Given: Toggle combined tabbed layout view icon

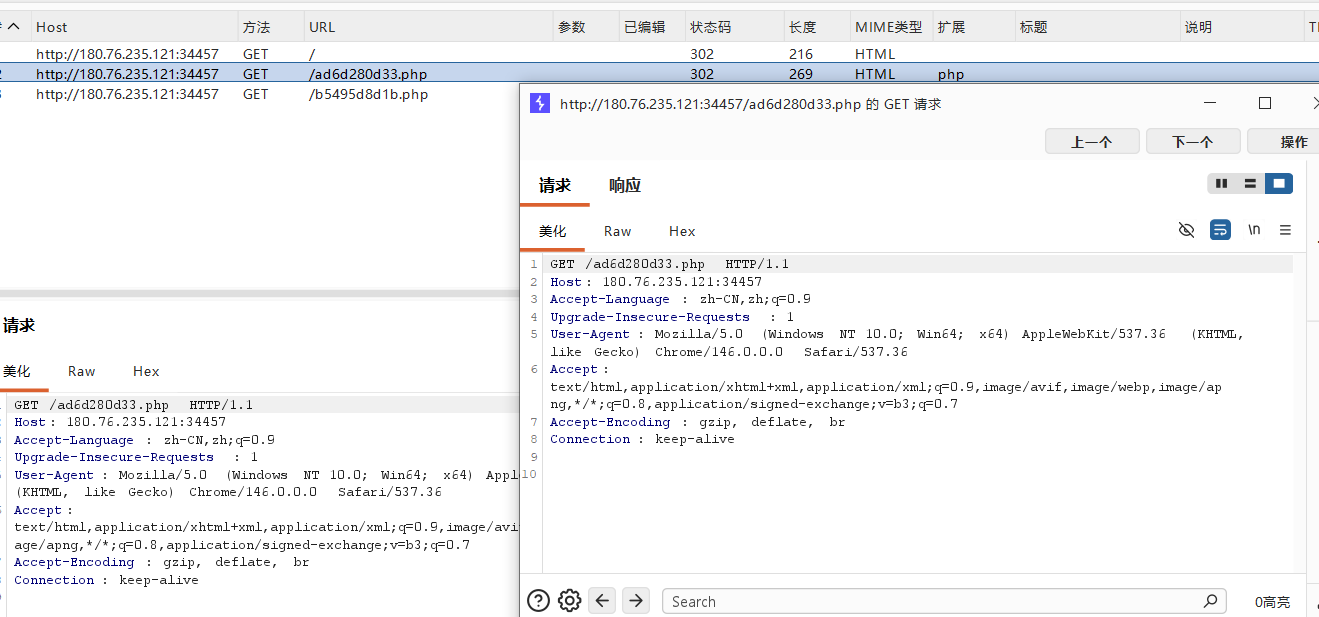Looking at the screenshot, I should tap(1278, 183).
